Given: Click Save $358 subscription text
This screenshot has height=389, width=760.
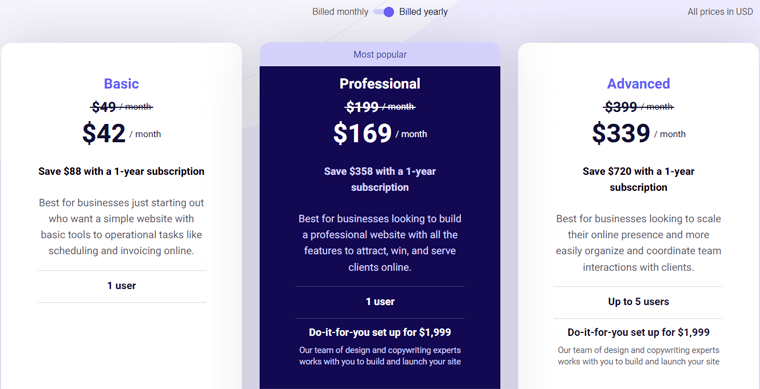Looking at the screenshot, I should (x=380, y=179).
